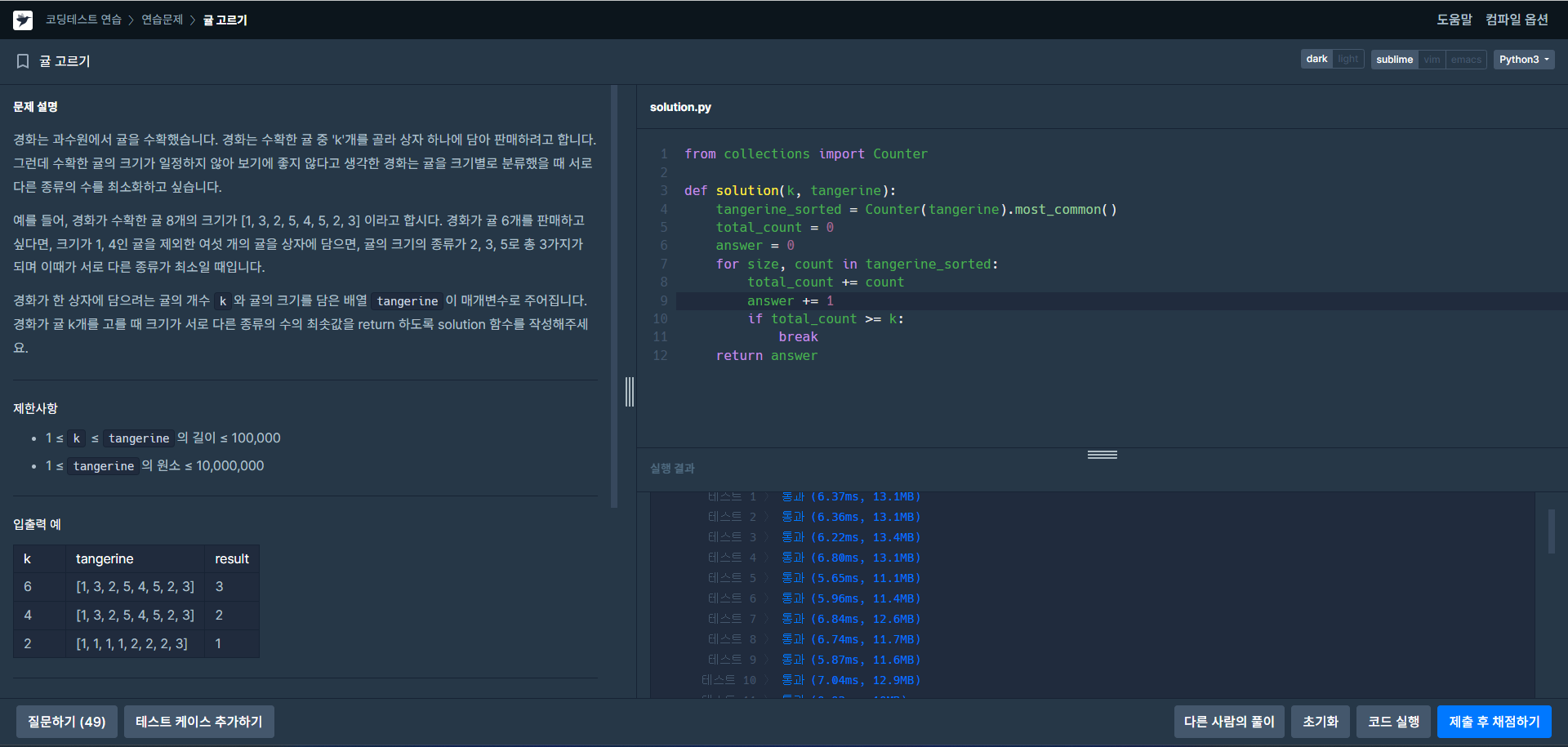Switch to dark theme
Viewport: 1568px width, 747px height.
coord(1316,59)
